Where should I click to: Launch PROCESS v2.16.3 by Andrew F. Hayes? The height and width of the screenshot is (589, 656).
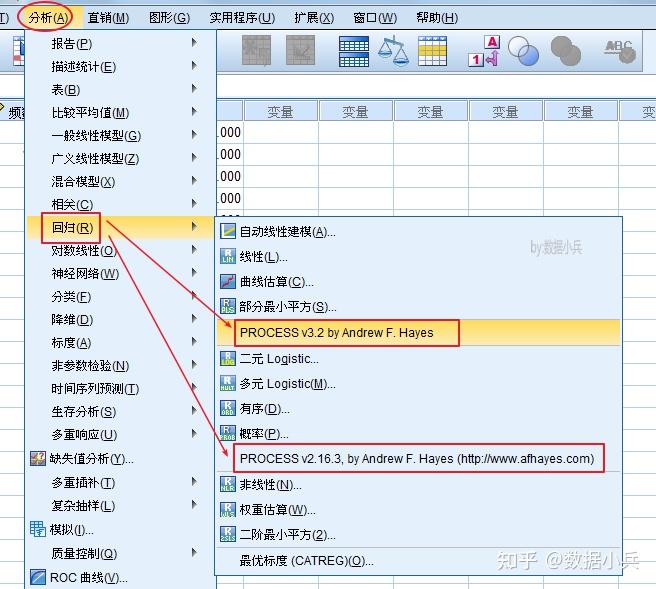click(x=418, y=458)
